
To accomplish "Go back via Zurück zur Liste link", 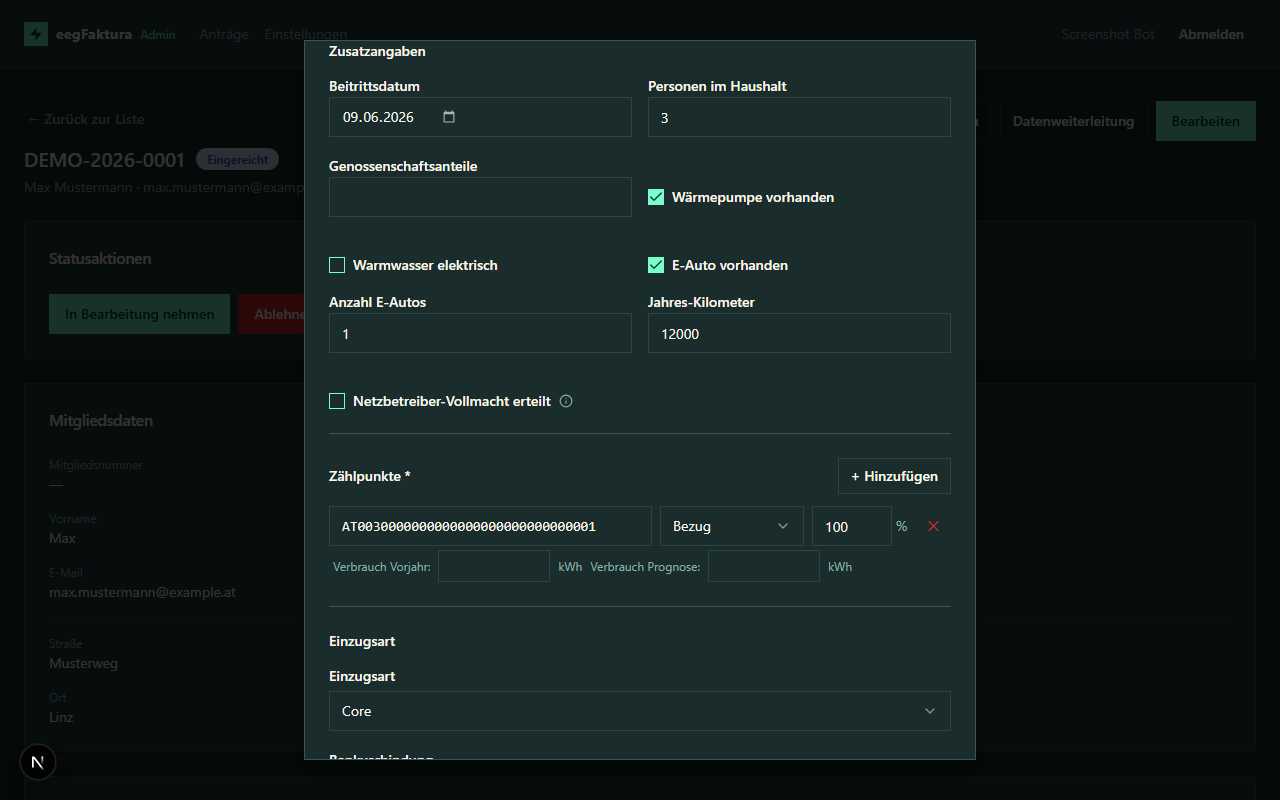I will (x=85, y=119).
